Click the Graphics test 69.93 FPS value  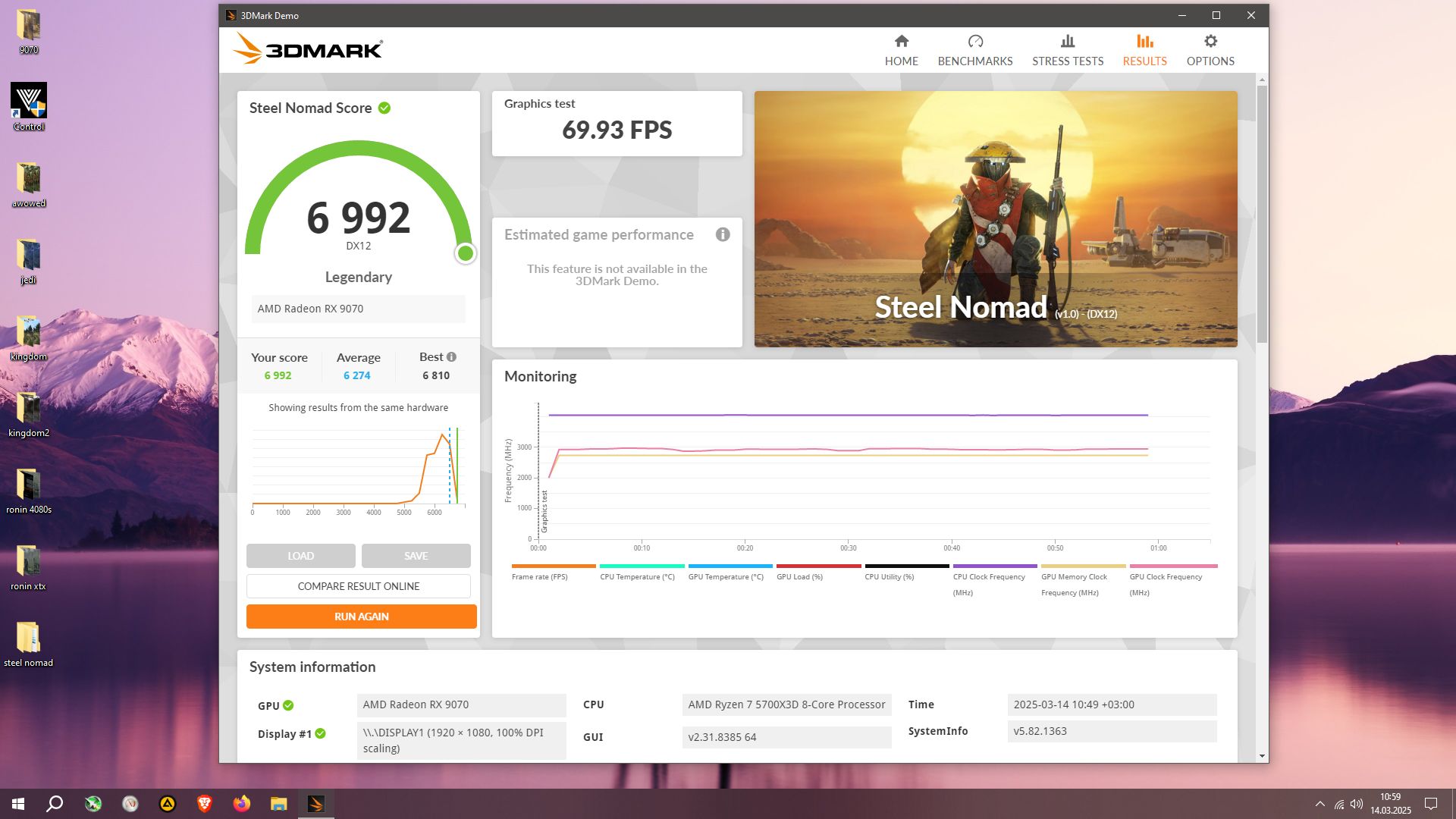click(617, 130)
